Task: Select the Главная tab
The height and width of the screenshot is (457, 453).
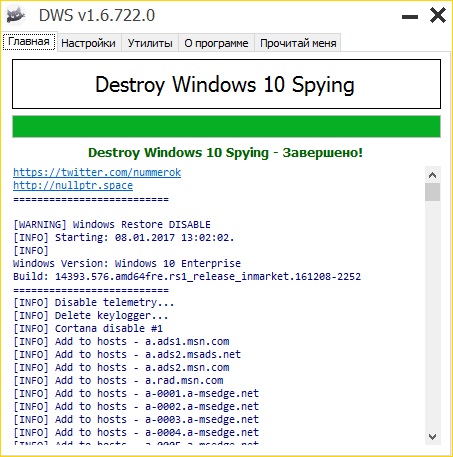Action: click(x=29, y=42)
